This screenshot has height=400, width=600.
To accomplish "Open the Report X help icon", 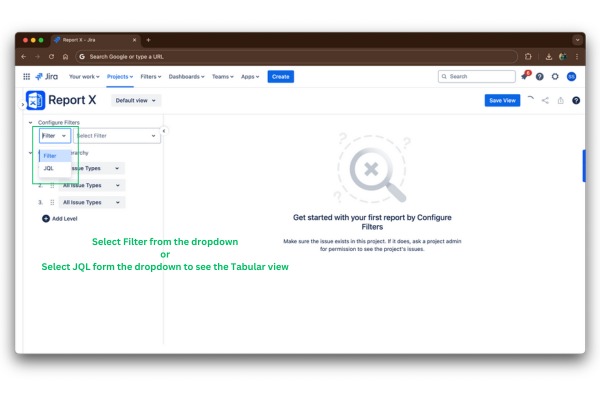I will point(576,100).
